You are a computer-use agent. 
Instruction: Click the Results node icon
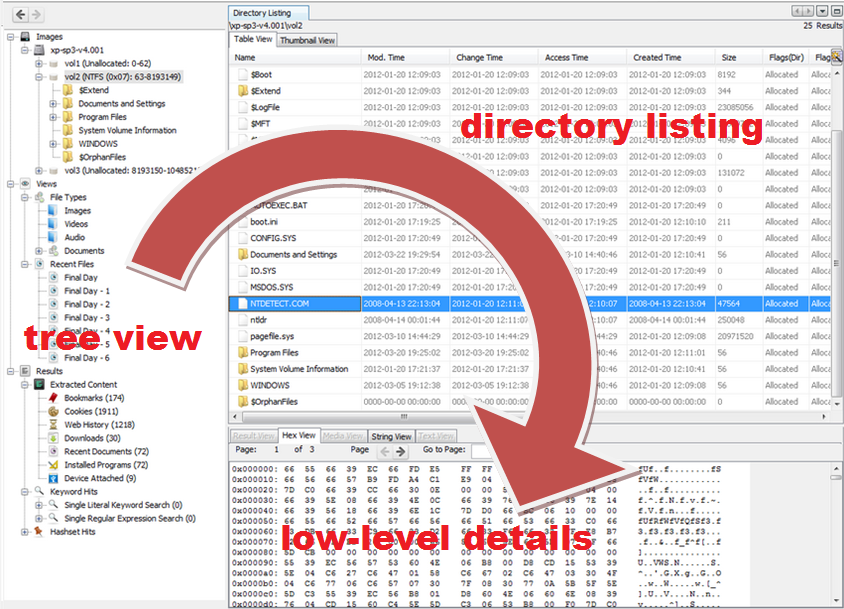pos(25,370)
